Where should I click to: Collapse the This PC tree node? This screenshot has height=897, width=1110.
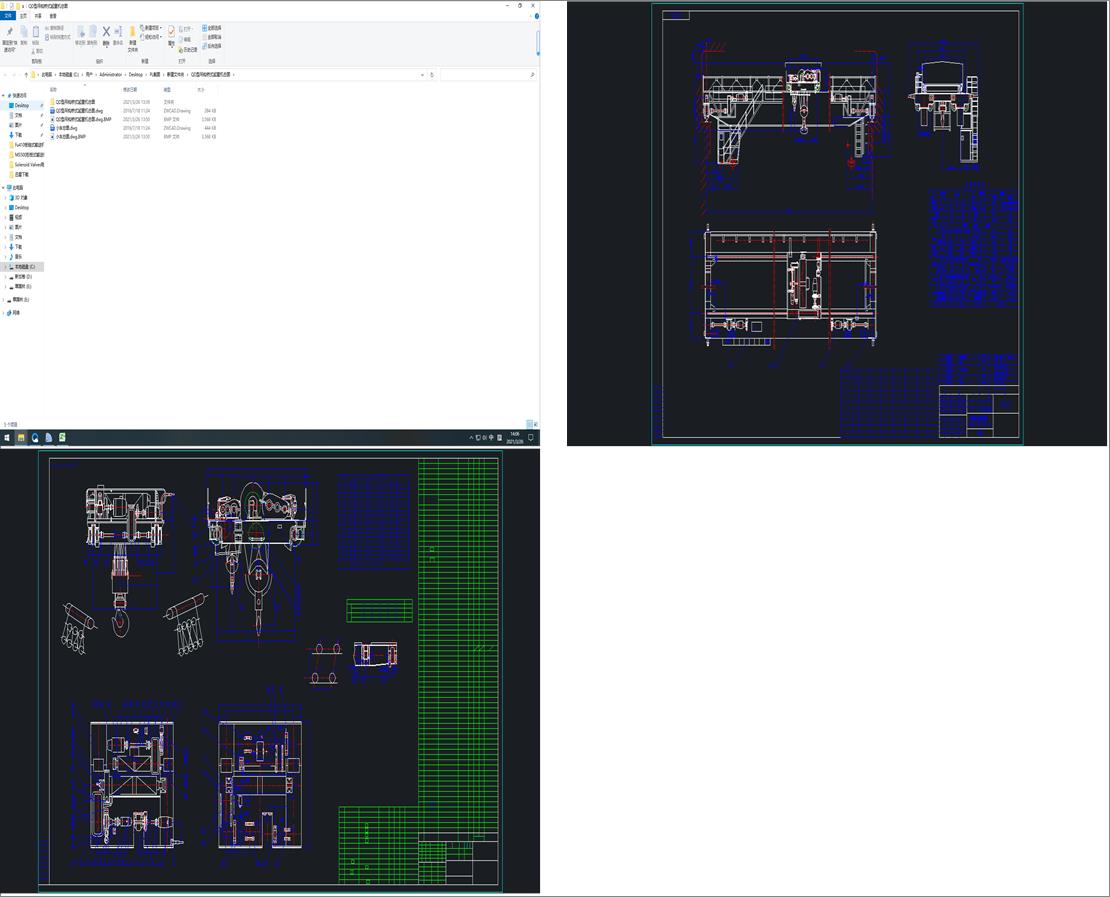click(x=4, y=188)
